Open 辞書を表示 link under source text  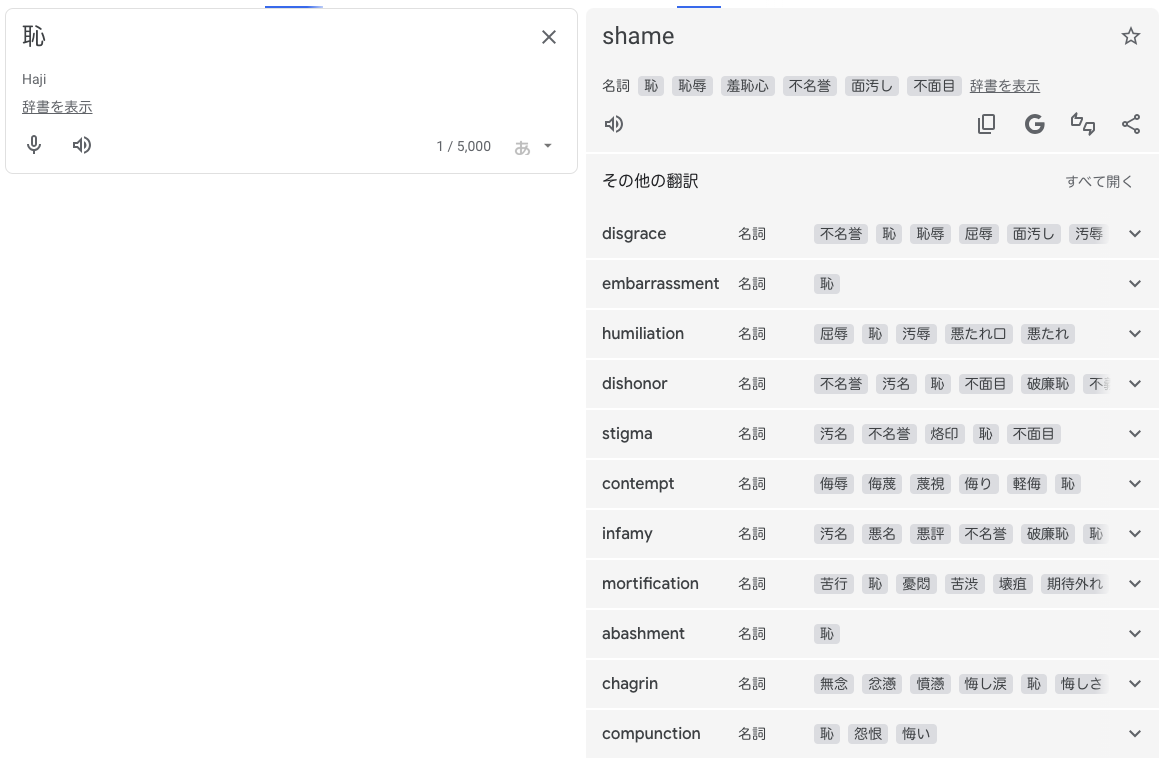[57, 107]
